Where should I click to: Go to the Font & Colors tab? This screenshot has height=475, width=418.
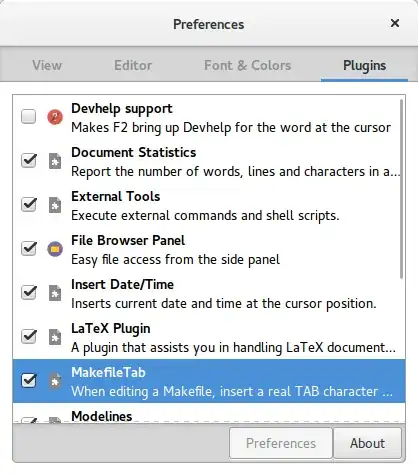click(247, 65)
